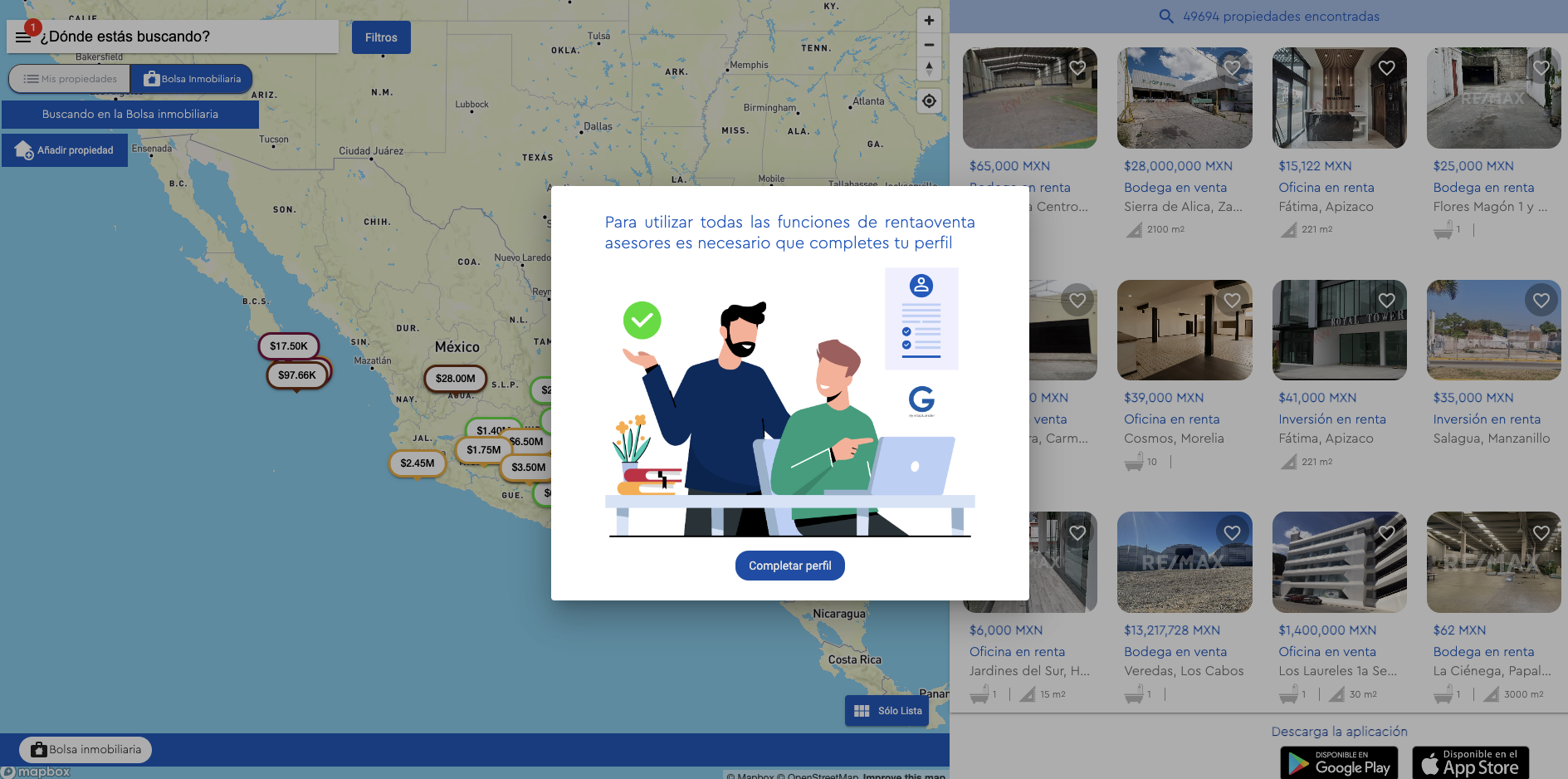Expand the $28.00M map price marker
This screenshot has width=1568, height=779.
point(456,379)
